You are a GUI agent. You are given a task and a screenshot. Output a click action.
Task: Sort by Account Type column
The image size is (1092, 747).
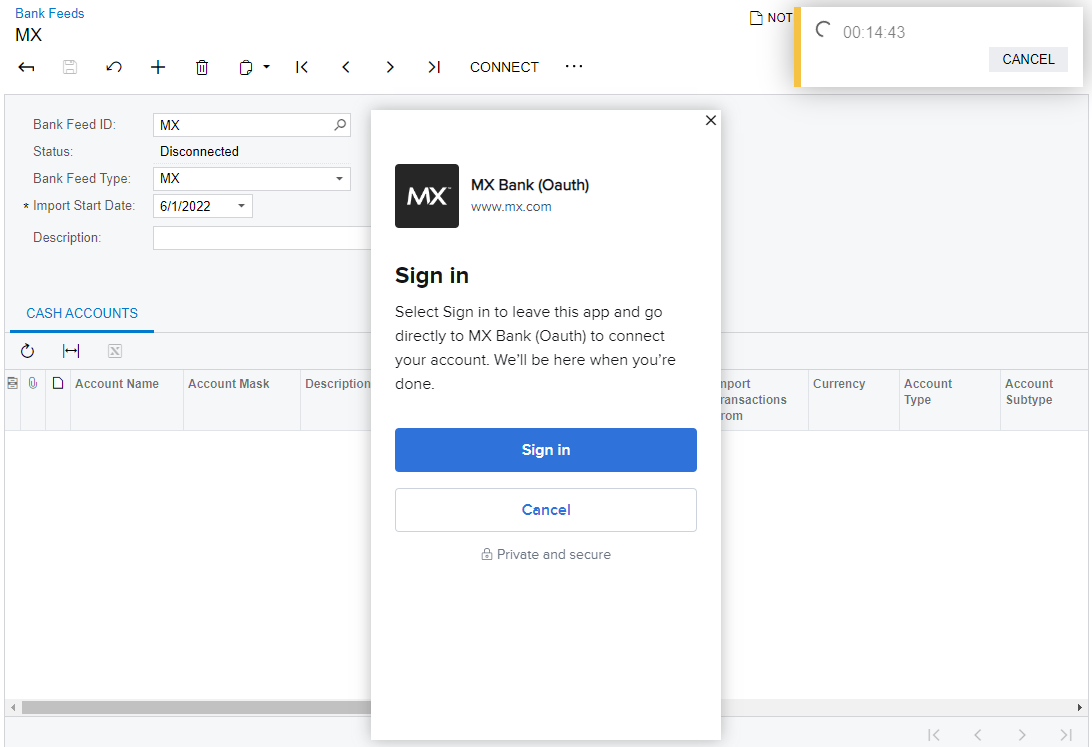(x=928, y=391)
